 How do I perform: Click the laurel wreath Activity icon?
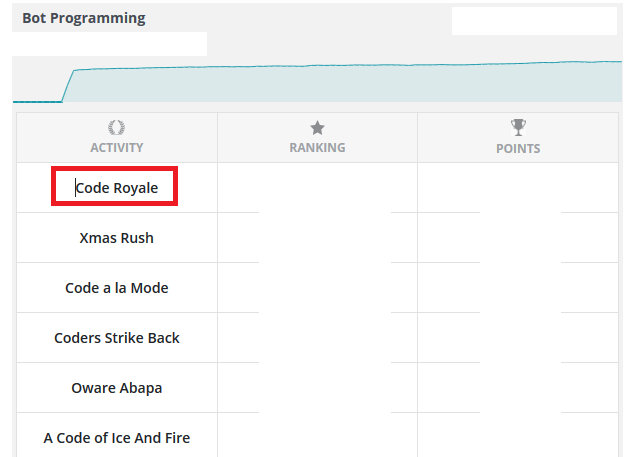click(x=117, y=128)
